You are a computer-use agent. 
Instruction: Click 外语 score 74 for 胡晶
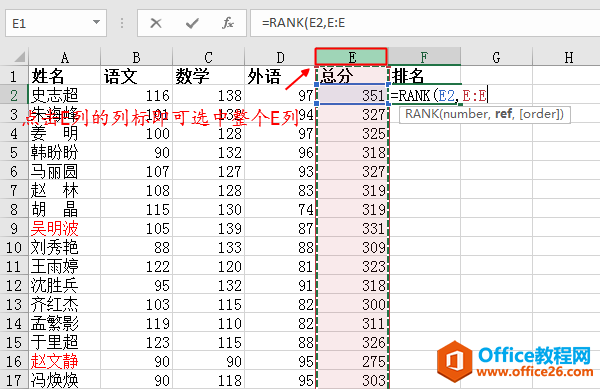pos(280,209)
